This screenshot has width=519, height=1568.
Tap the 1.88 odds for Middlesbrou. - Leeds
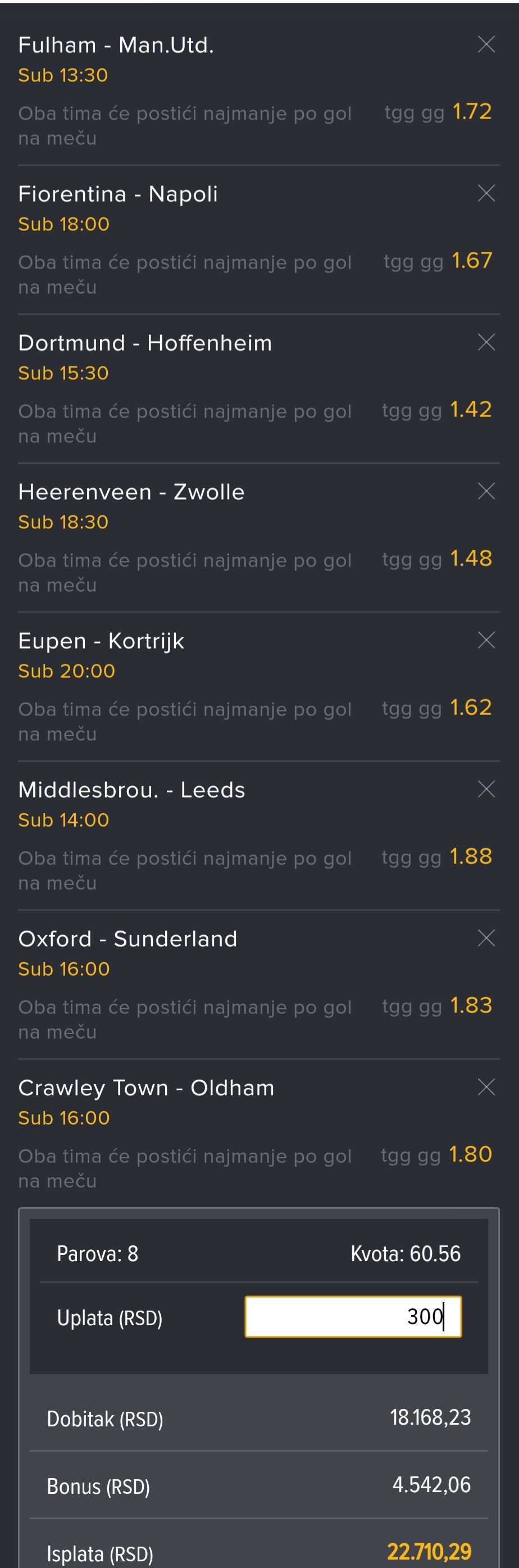471,856
